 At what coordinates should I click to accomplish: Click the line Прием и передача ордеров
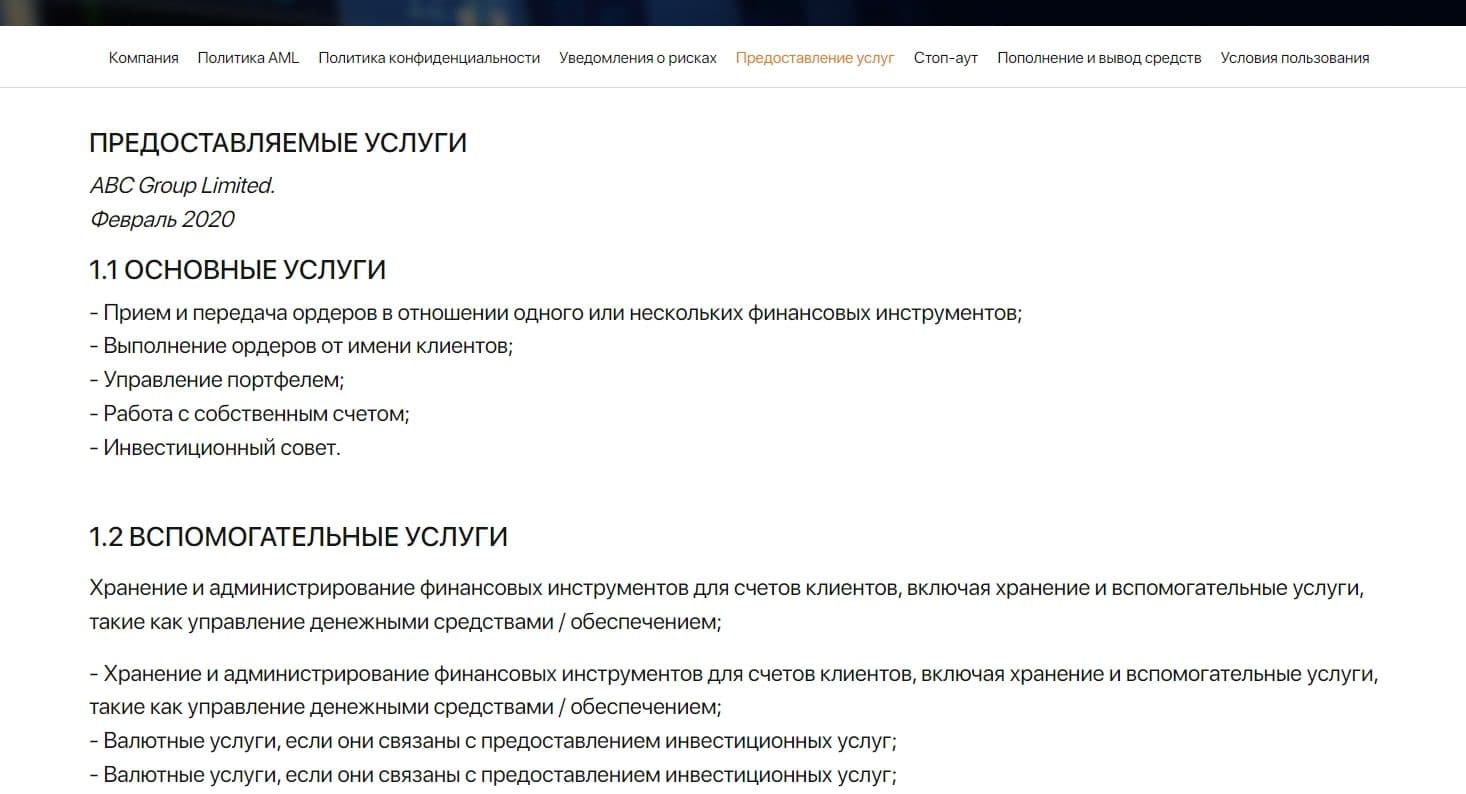coord(556,313)
